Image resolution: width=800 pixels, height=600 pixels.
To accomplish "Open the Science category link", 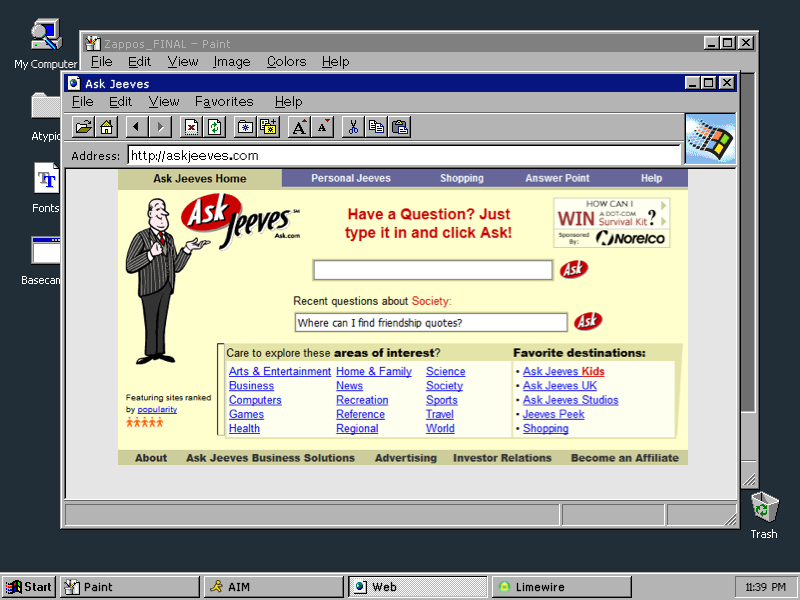I will point(445,371).
